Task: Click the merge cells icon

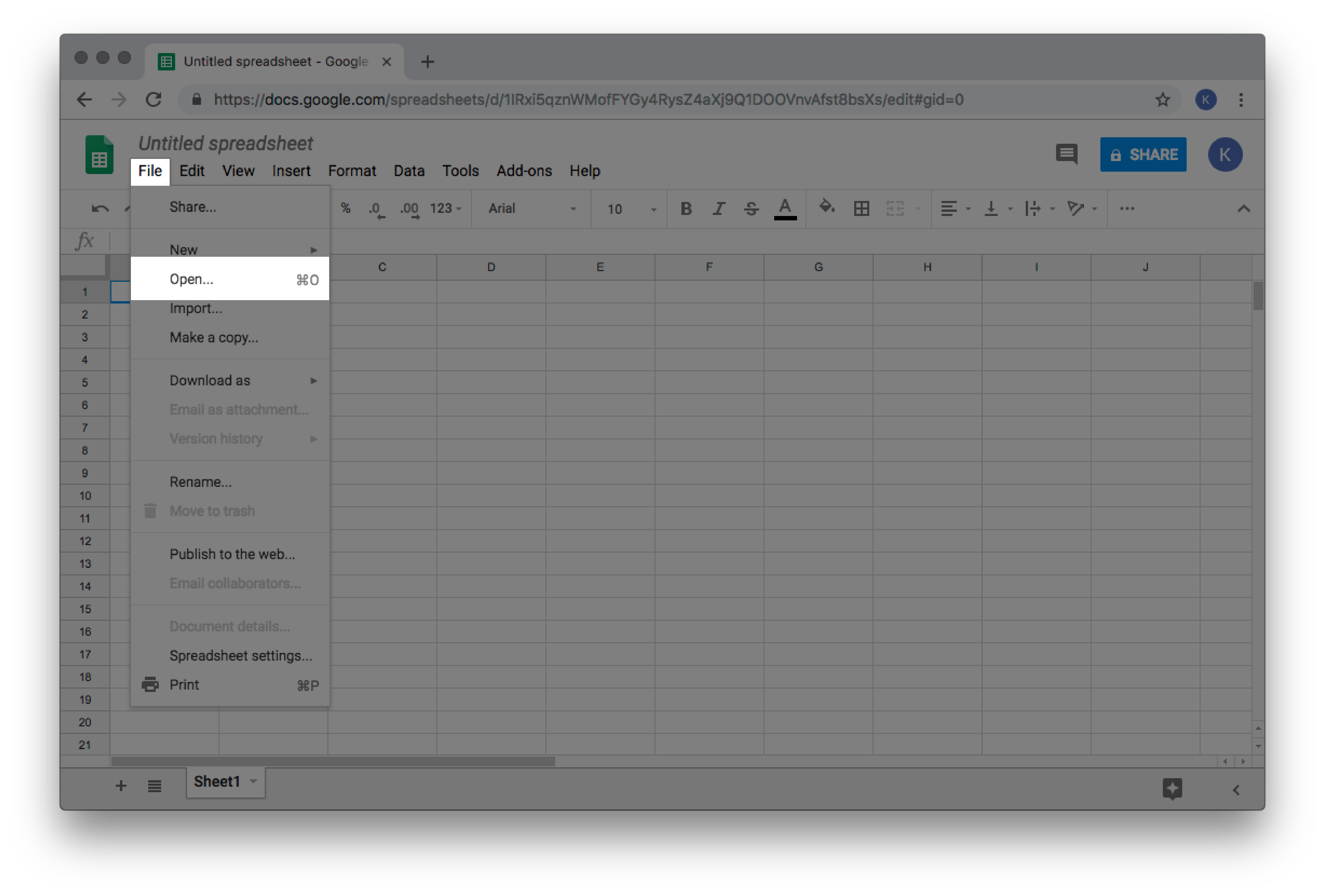Action: 895,209
